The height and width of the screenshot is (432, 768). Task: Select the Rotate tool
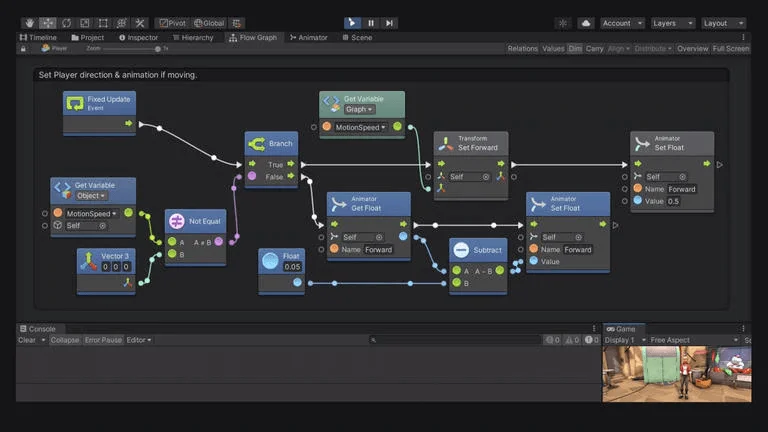pyautogui.click(x=66, y=23)
